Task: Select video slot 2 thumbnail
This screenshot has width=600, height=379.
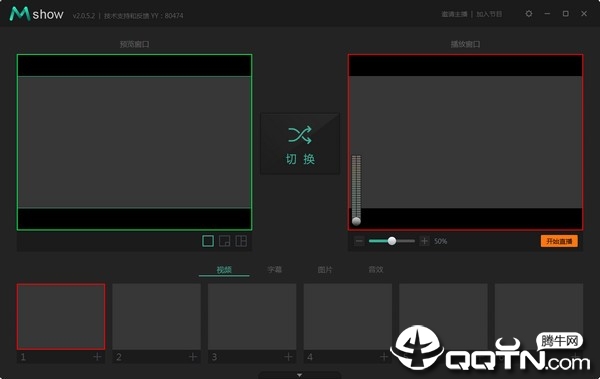Action: 157,317
